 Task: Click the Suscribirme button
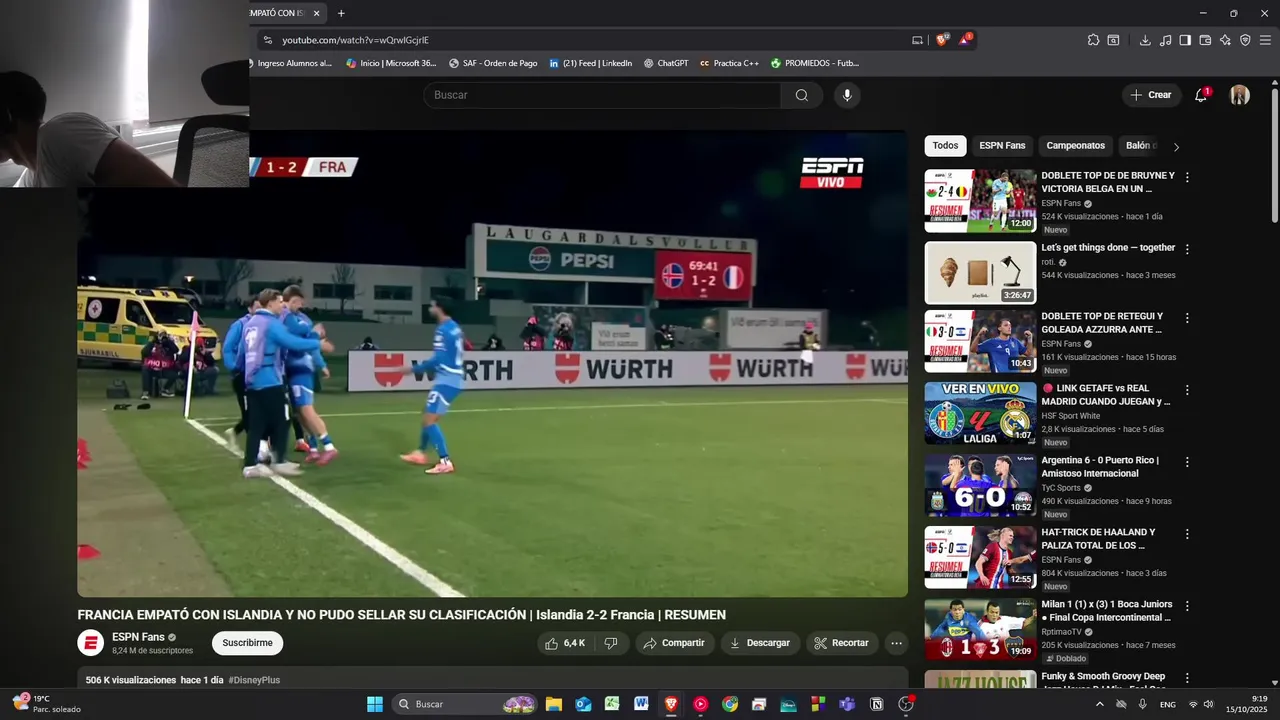click(247, 643)
